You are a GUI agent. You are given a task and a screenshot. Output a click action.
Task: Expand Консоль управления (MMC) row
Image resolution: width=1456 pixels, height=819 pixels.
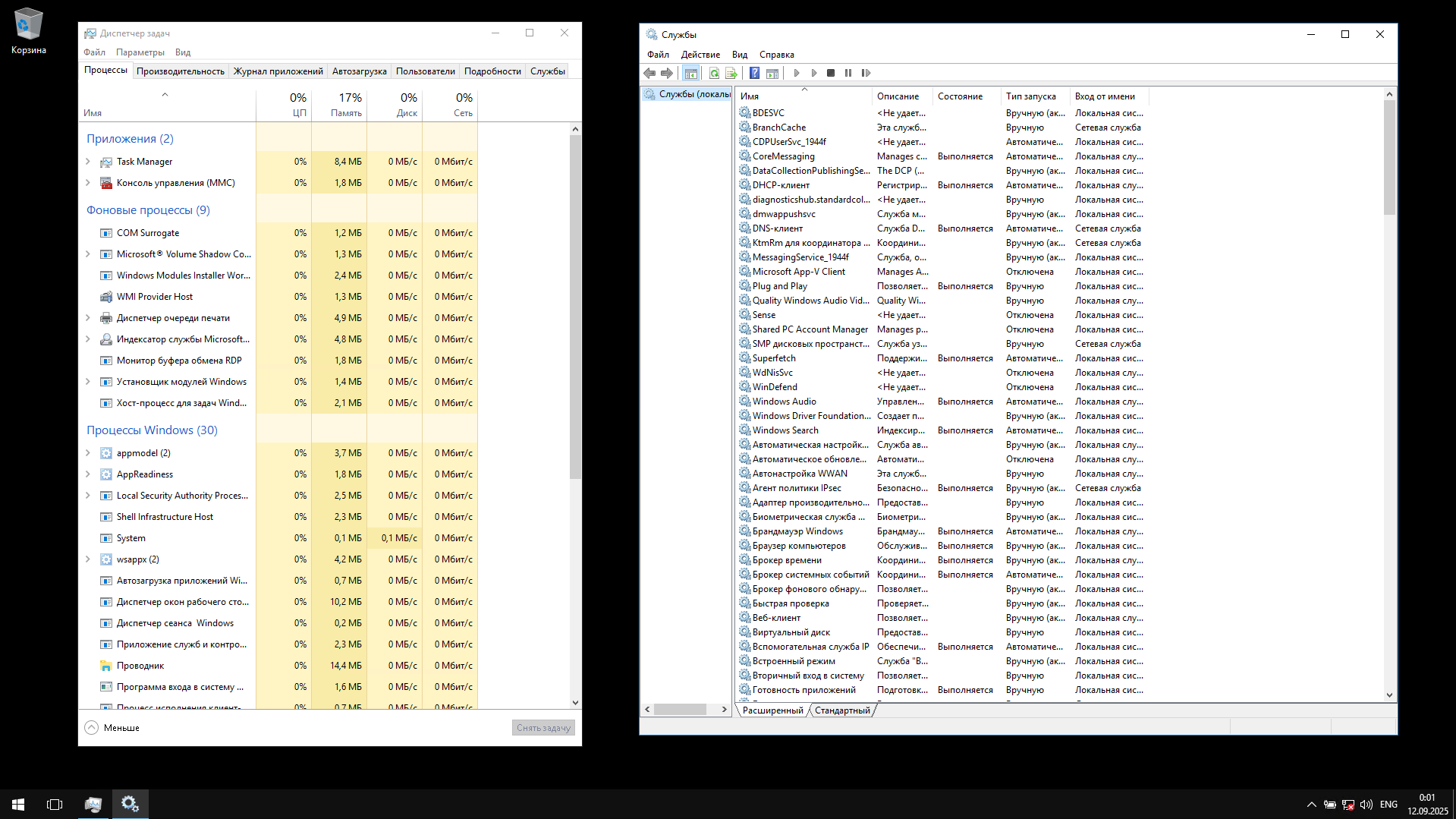tap(88, 183)
